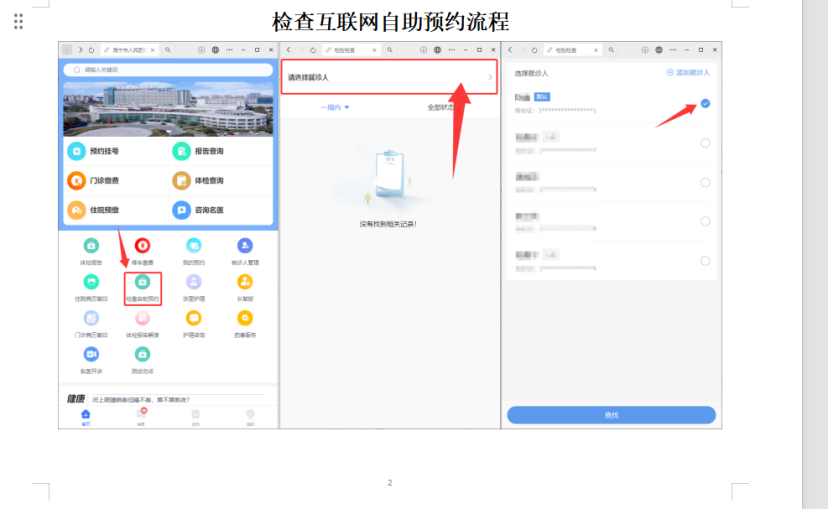
Task: Click the hospital building banner image
Action: point(168,109)
